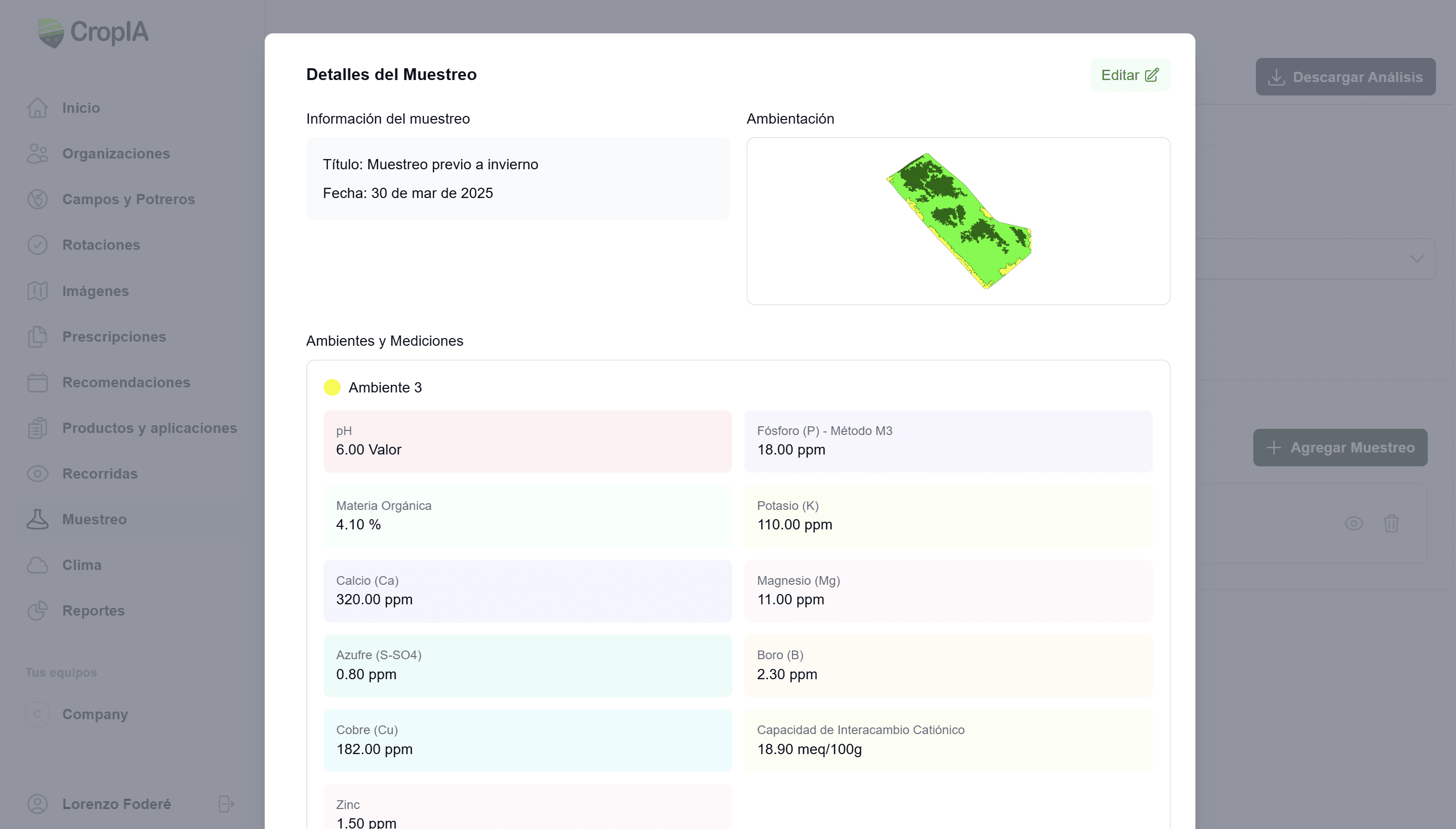Delete the muestreo with trash icon
Screen dimensions: 1456x829
click(1391, 523)
